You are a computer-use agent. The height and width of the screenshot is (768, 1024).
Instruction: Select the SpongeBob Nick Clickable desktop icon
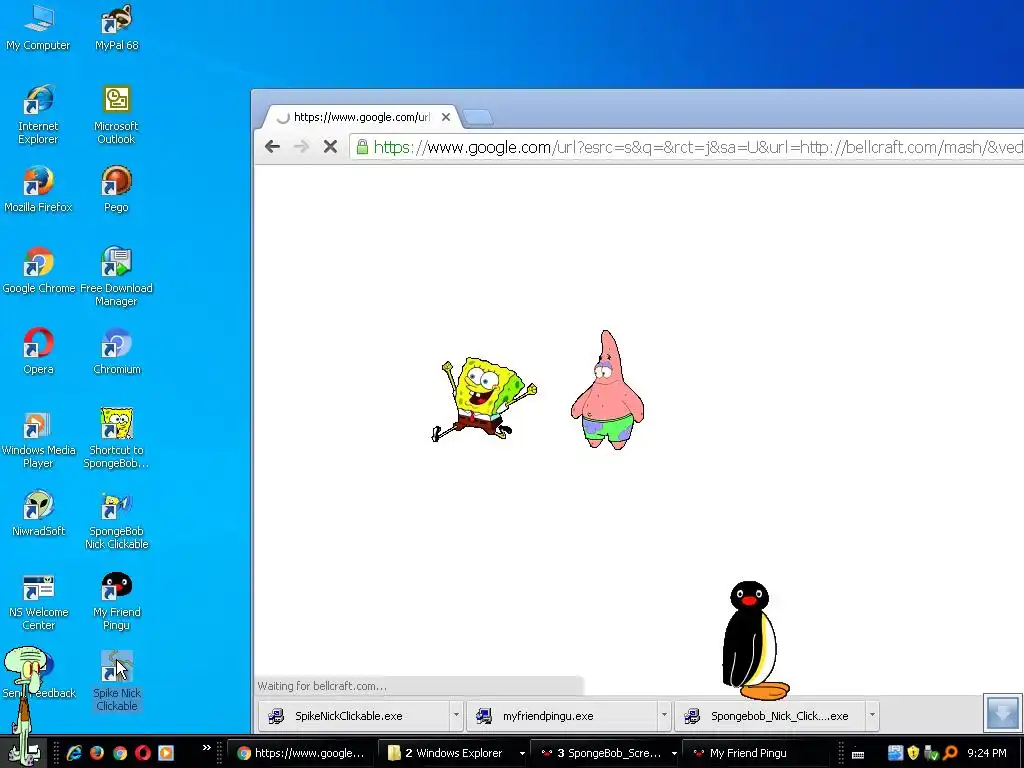(116, 519)
